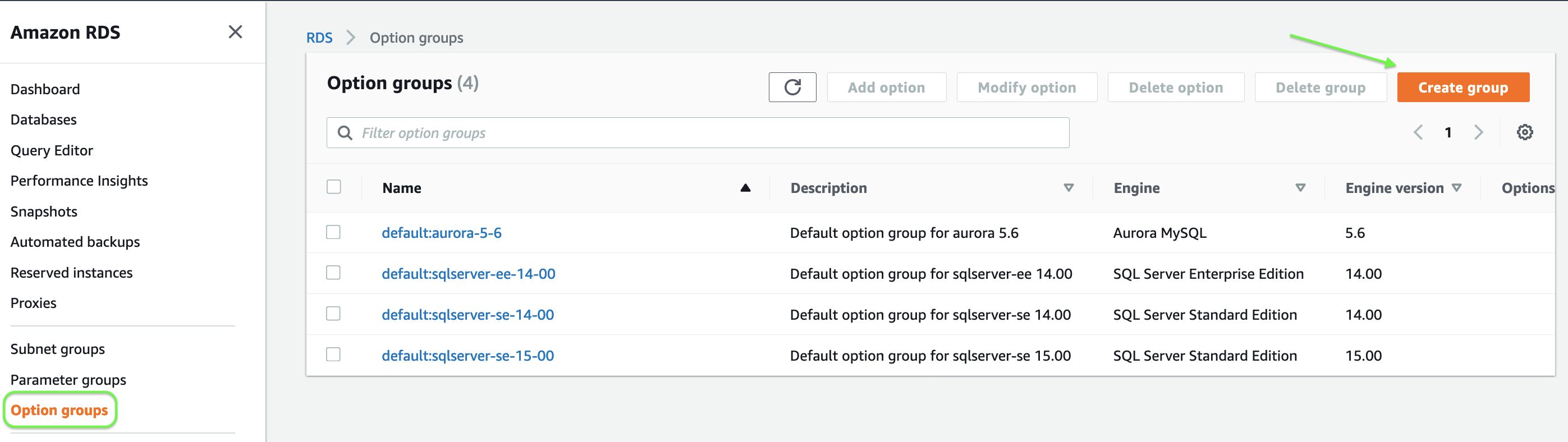1568x442 pixels.
Task: Open Parameter groups in sidebar
Action: (x=68, y=380)
